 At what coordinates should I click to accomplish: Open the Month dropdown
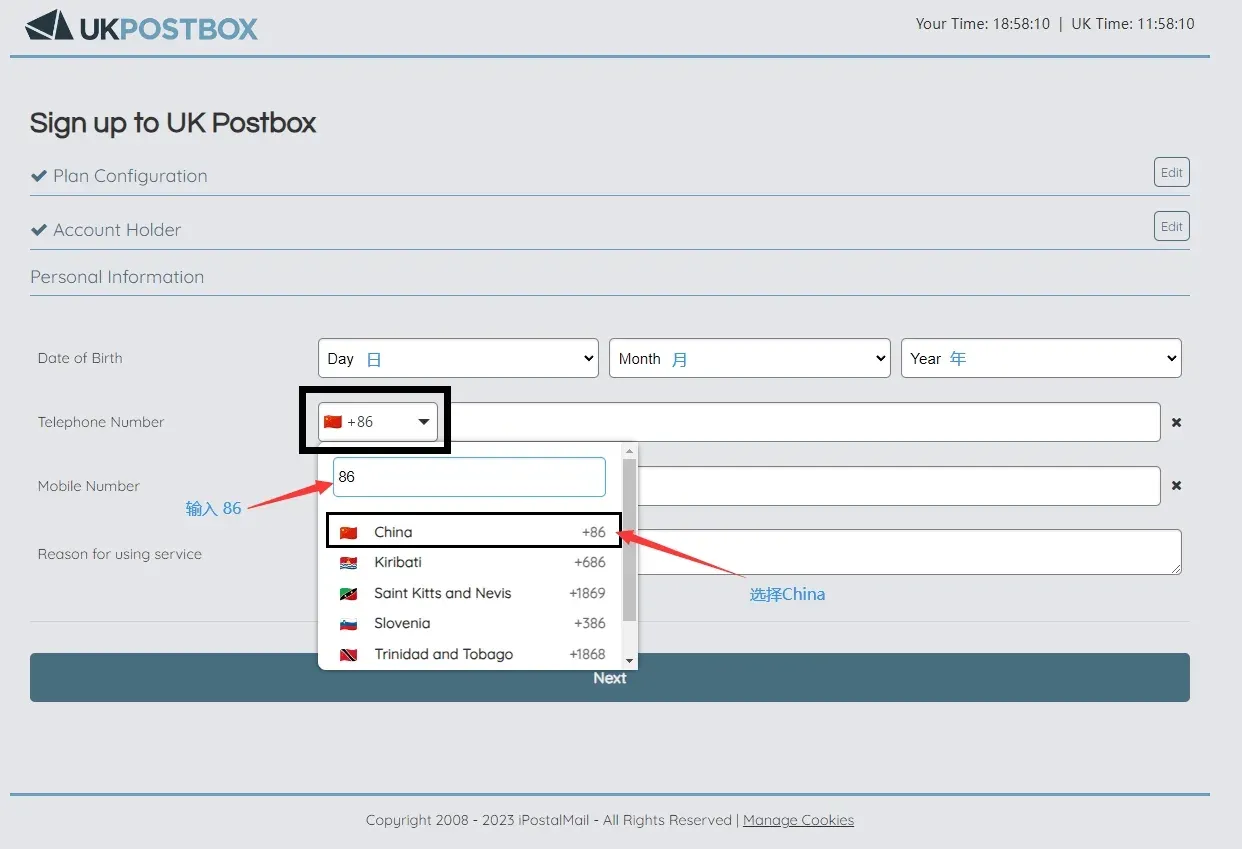coord(749,358)
